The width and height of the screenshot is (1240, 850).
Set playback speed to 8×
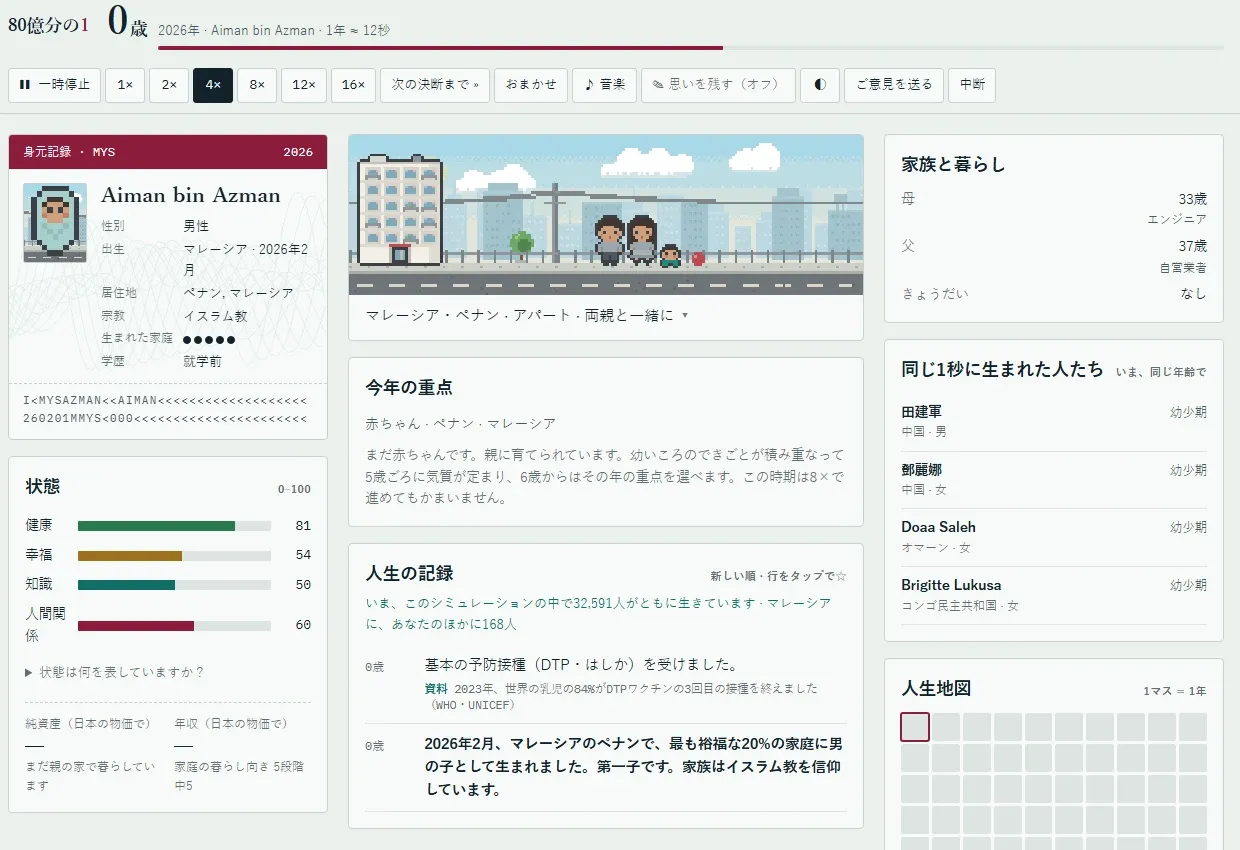257,85
